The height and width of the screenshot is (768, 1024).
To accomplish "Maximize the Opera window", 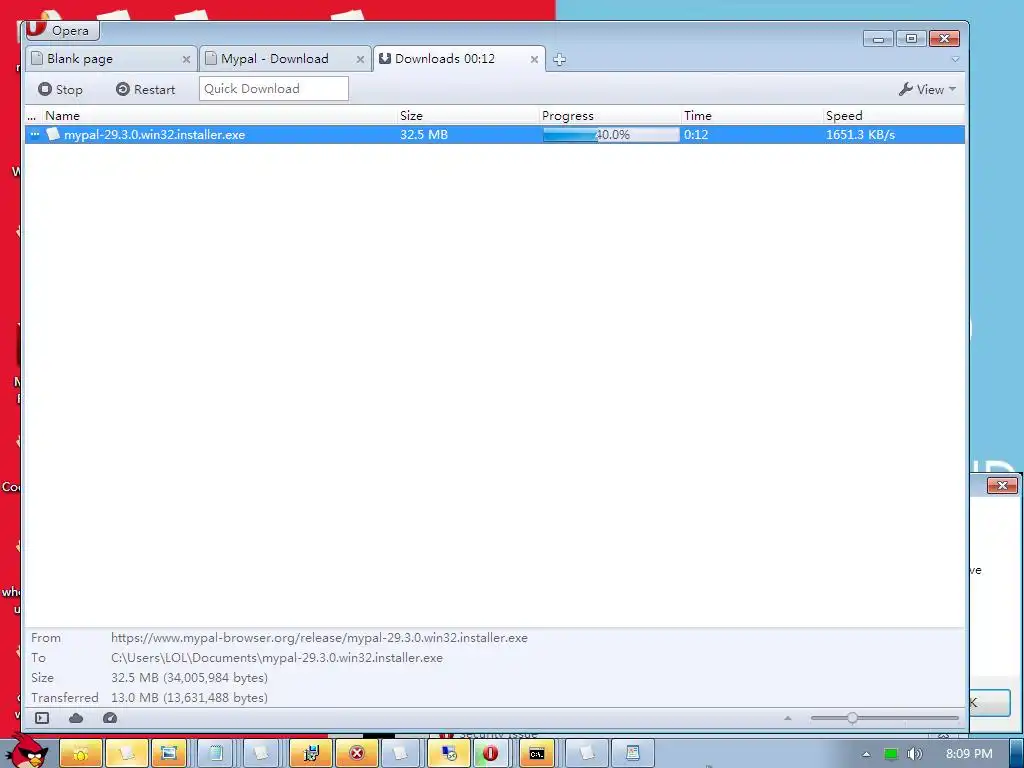I will pos(911,39).
